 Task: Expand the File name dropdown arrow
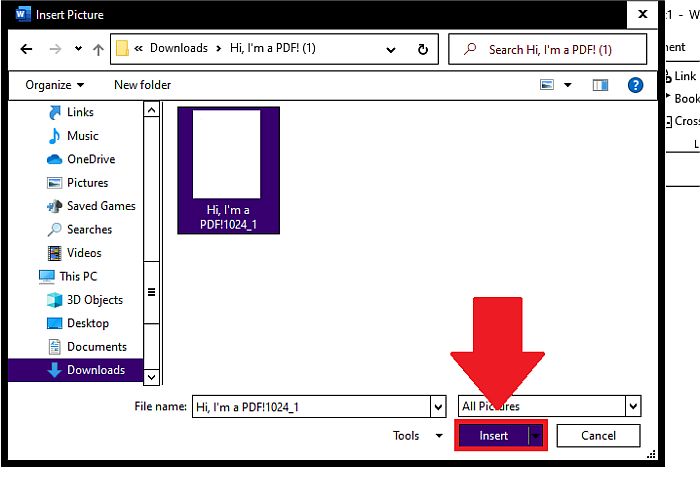(438, 407)
